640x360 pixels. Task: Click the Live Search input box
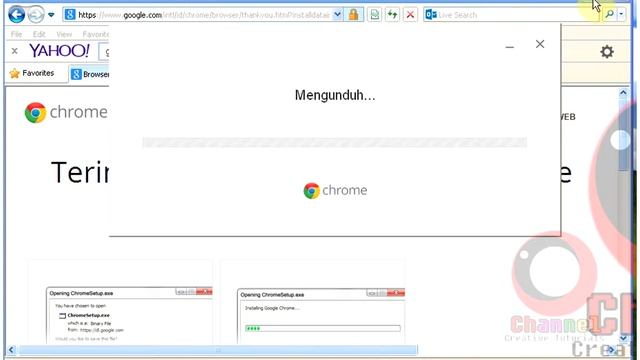point(512,15)
